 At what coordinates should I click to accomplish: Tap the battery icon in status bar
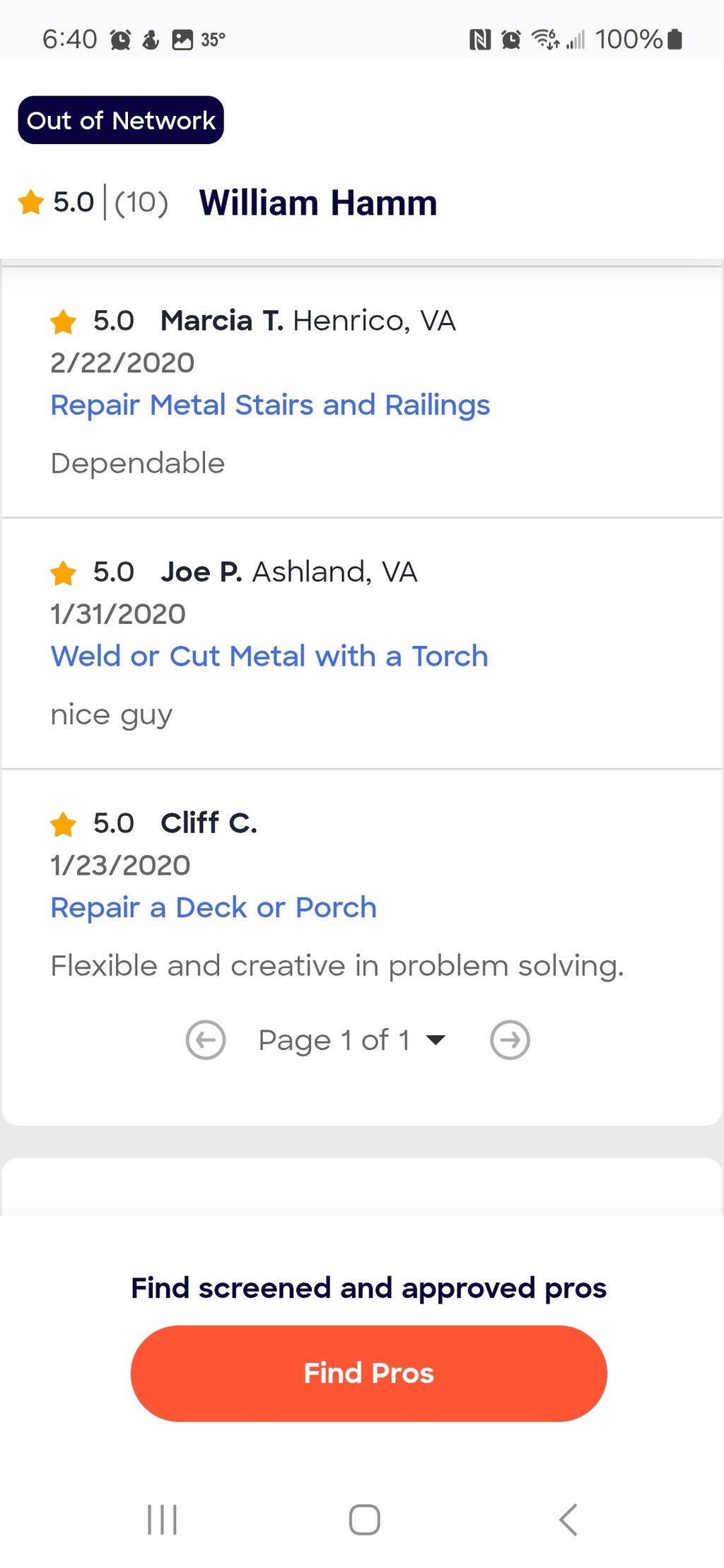tap(675, 40)
